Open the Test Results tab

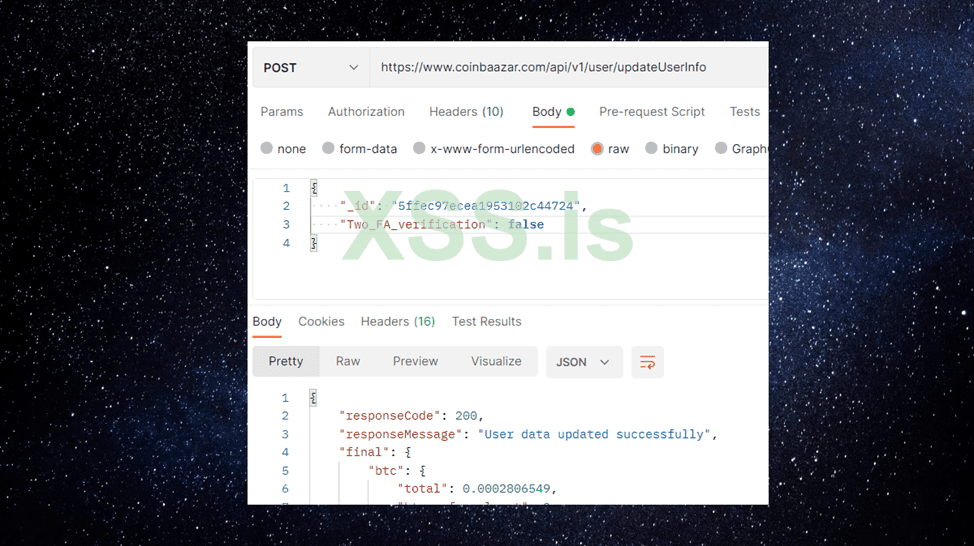click(x=486, y=322)
